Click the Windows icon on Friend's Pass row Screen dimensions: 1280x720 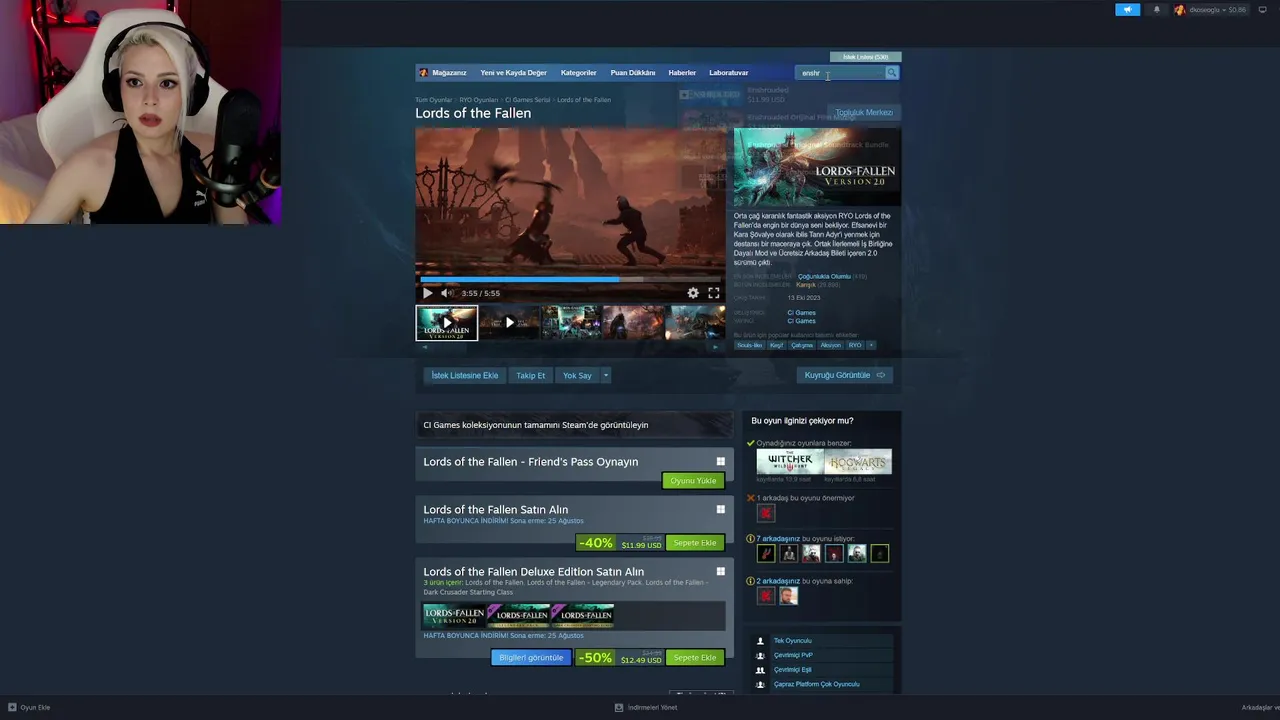pos(720,461)
